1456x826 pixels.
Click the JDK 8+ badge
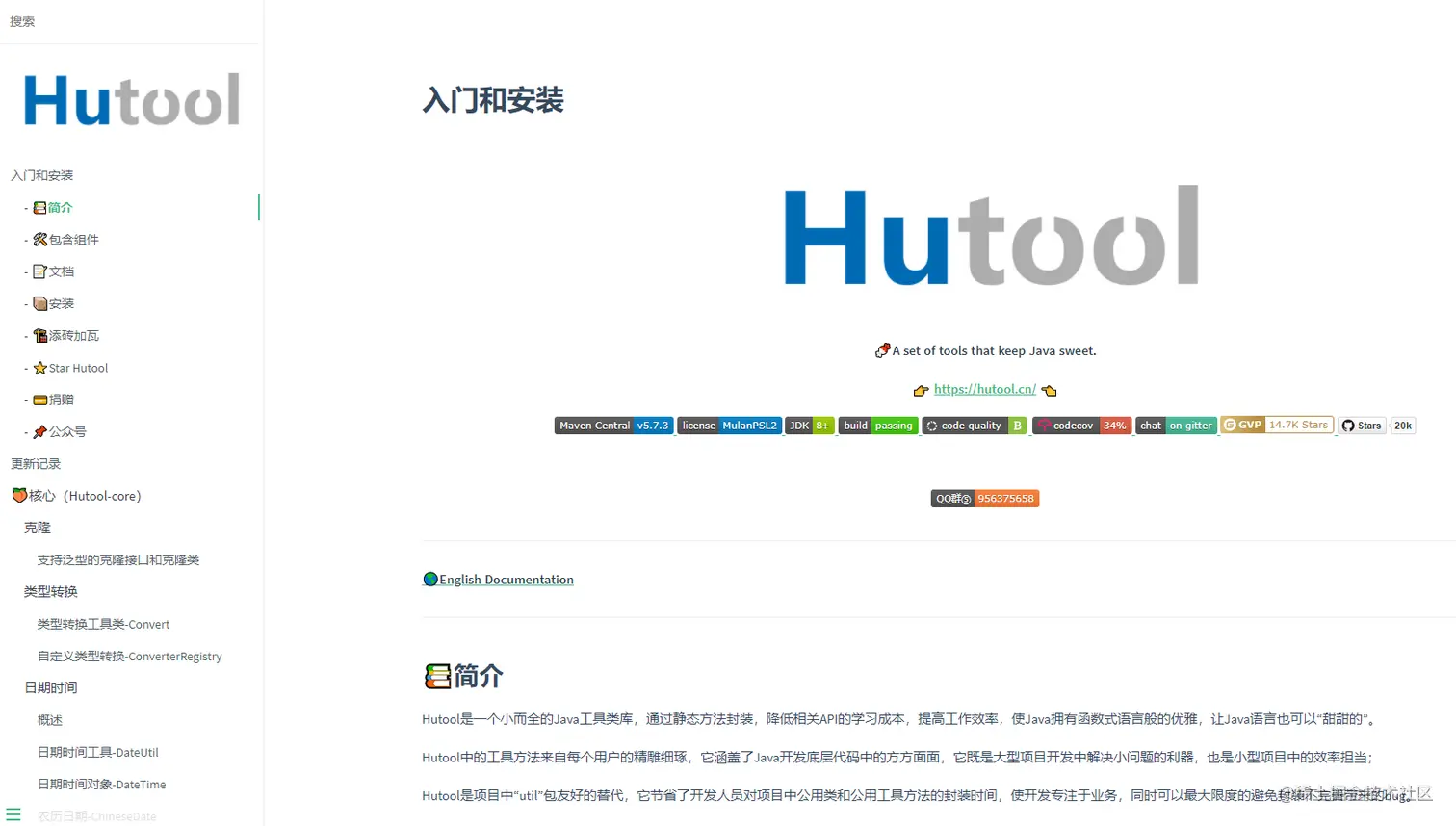pyautogui.click(x=809, y=426)
